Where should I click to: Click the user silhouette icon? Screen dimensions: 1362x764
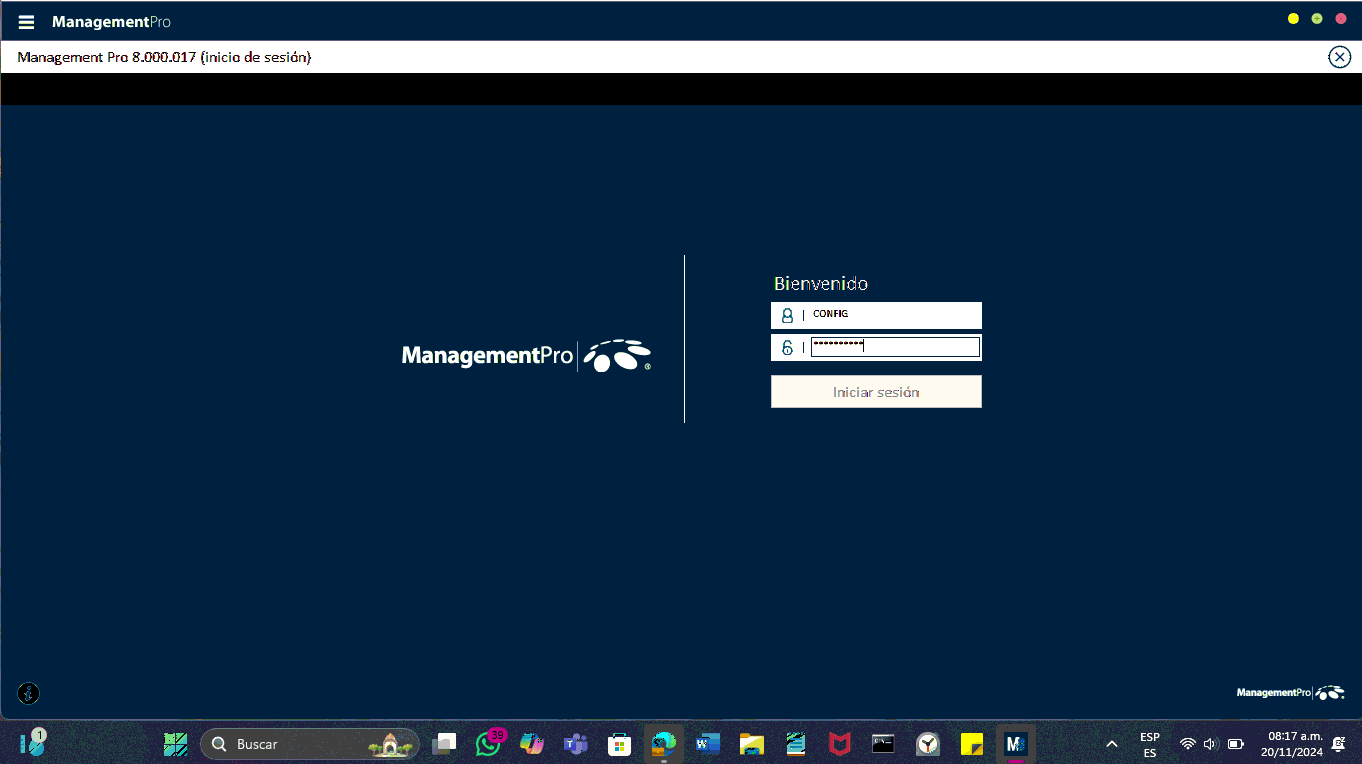787,316
